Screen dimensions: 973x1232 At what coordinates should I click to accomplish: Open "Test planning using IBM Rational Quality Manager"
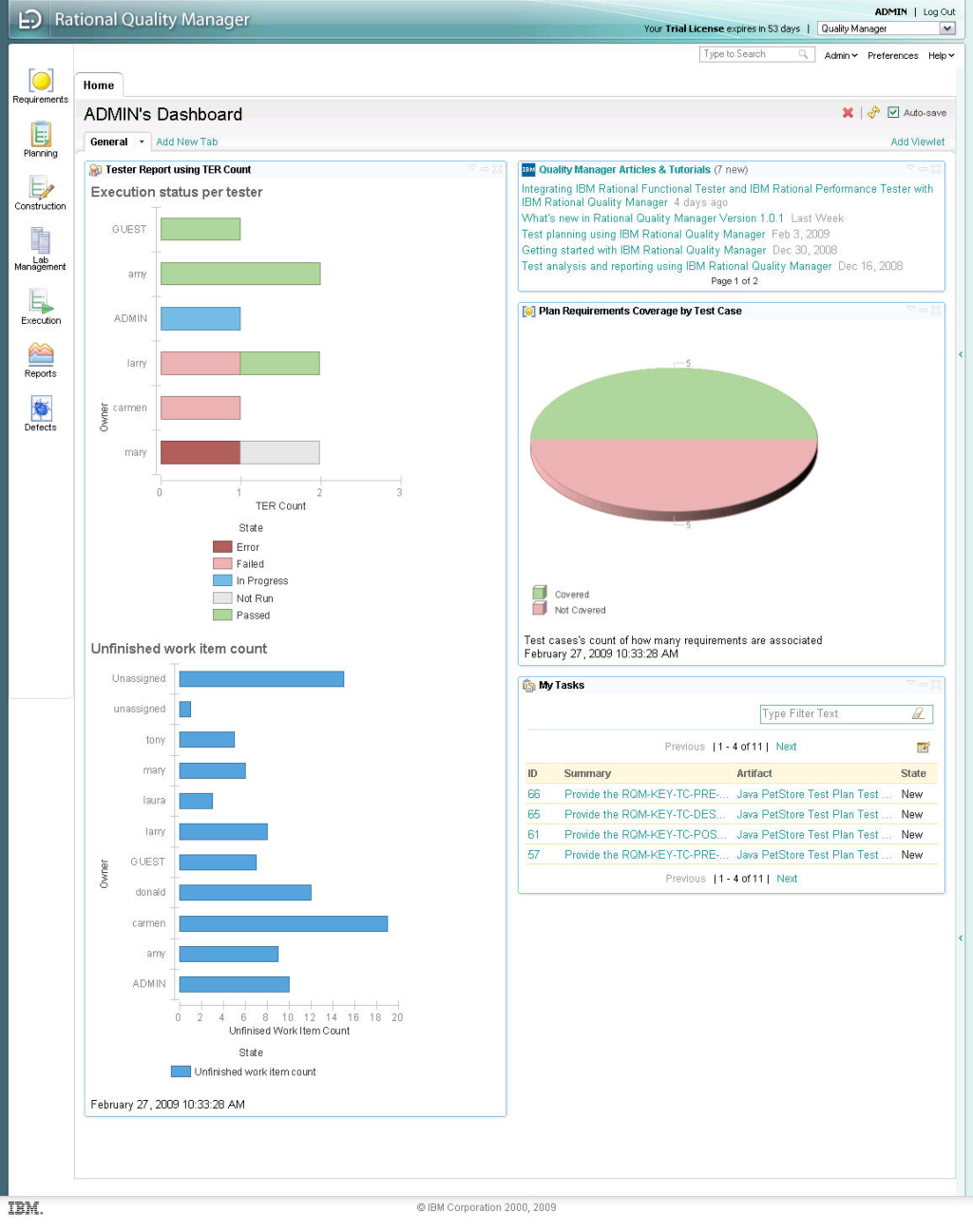pos(643,235)
